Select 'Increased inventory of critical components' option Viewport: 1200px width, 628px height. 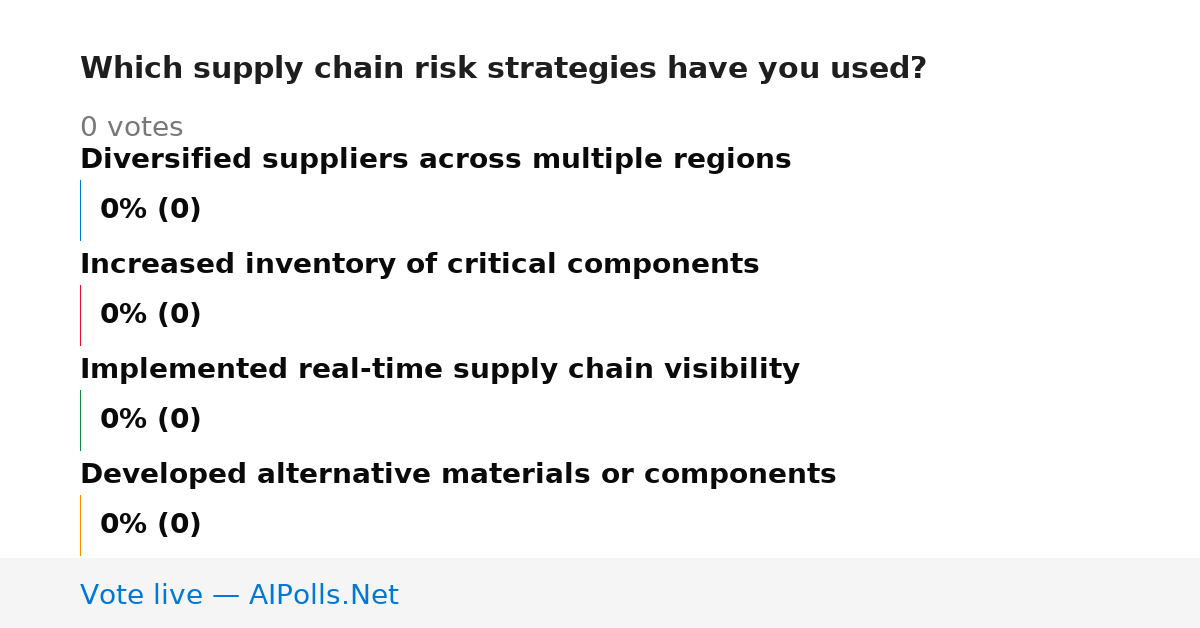click(419, 265)
